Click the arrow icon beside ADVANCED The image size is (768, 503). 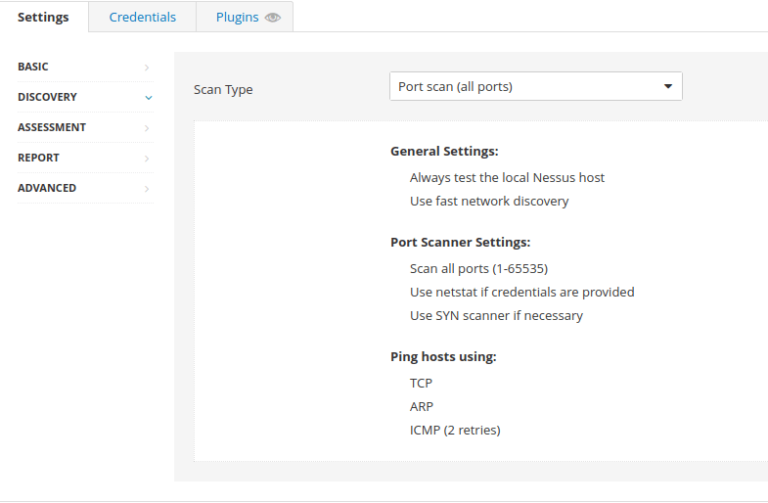point(147,188)
